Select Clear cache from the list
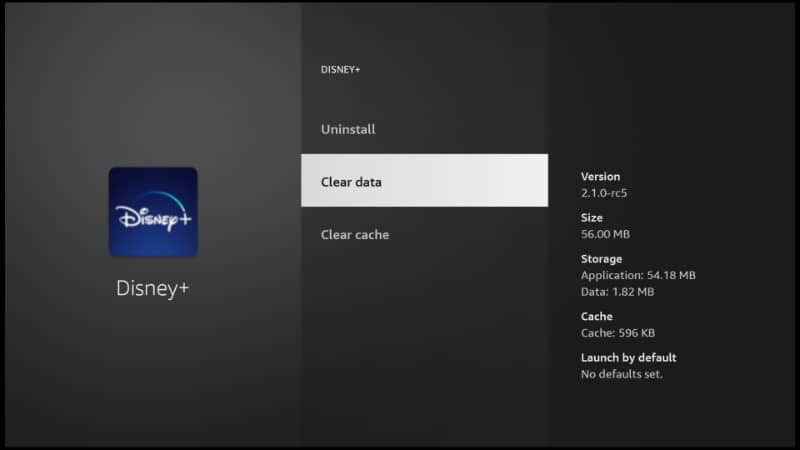Screen dimensions: 800x450 [x=355, y=234]
